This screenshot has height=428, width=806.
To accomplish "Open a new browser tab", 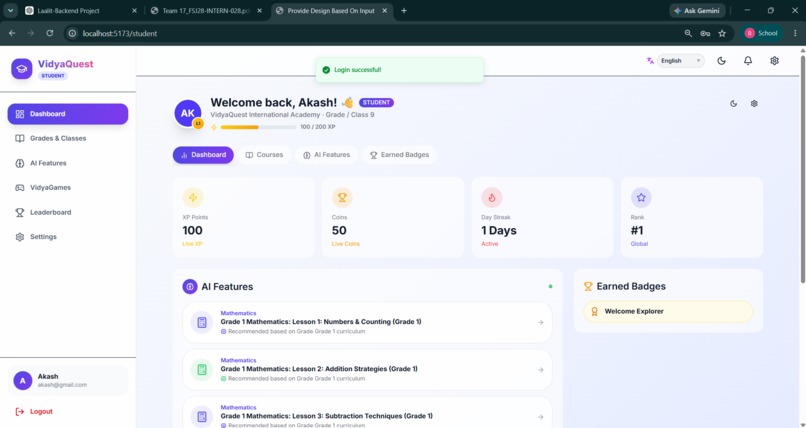I will (404, 11).
